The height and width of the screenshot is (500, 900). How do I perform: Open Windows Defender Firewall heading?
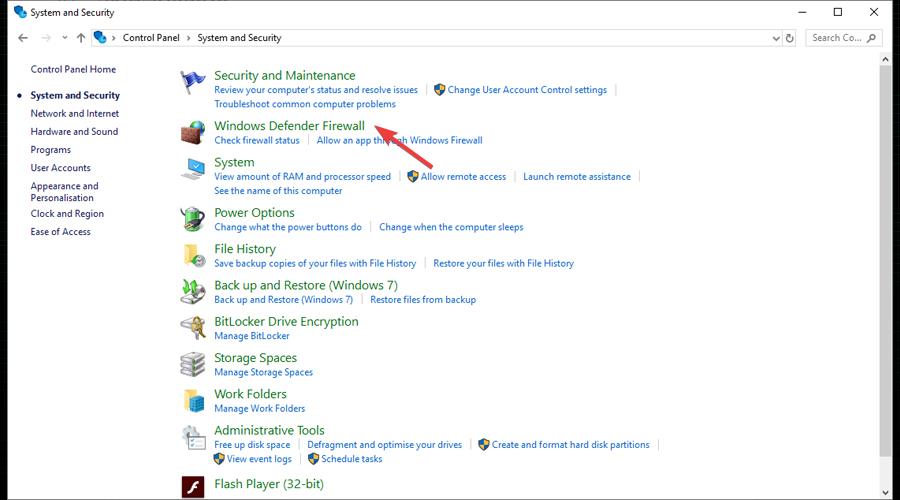tap(289, 126)
